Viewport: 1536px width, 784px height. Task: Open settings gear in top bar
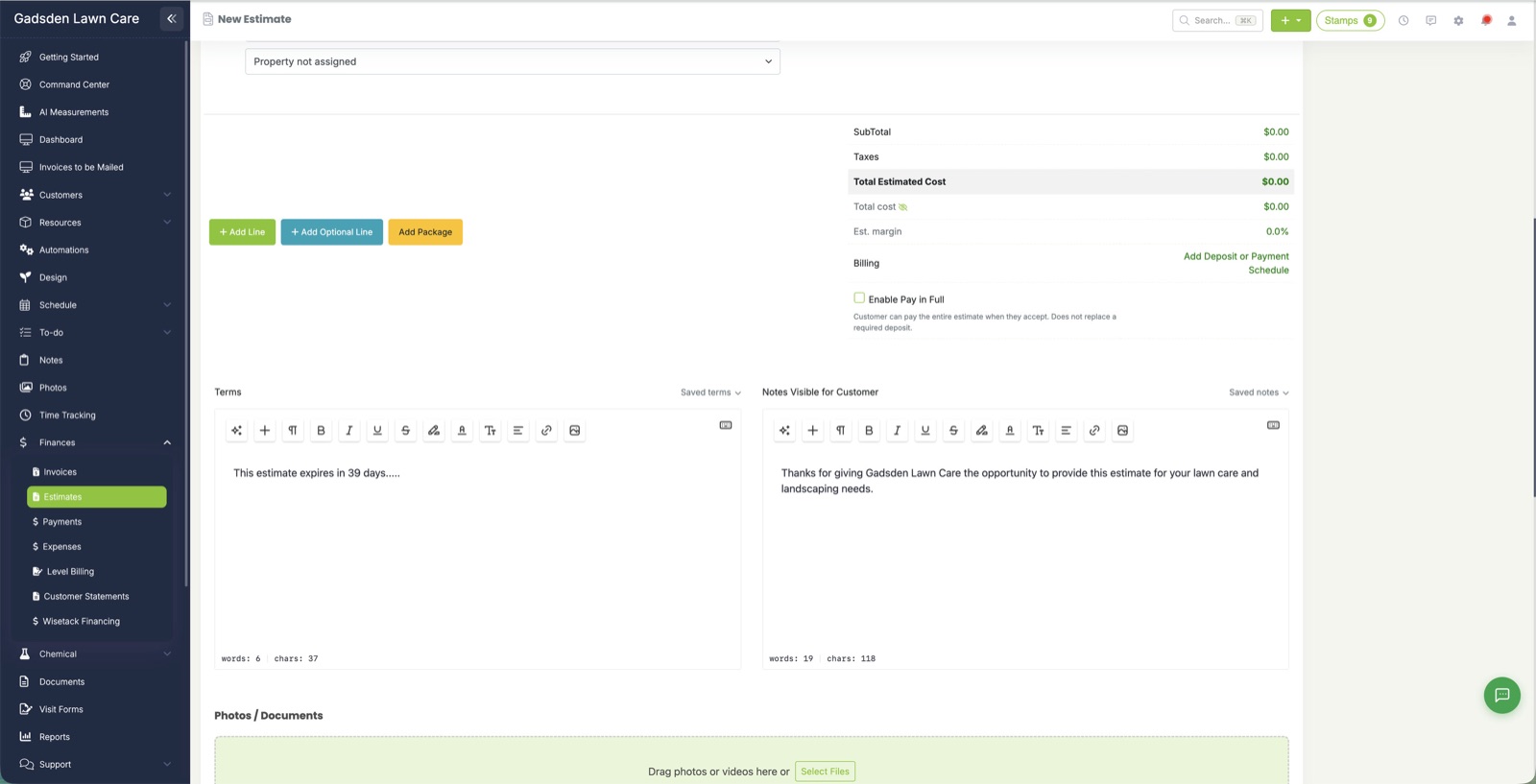[x=1458, y=20]
